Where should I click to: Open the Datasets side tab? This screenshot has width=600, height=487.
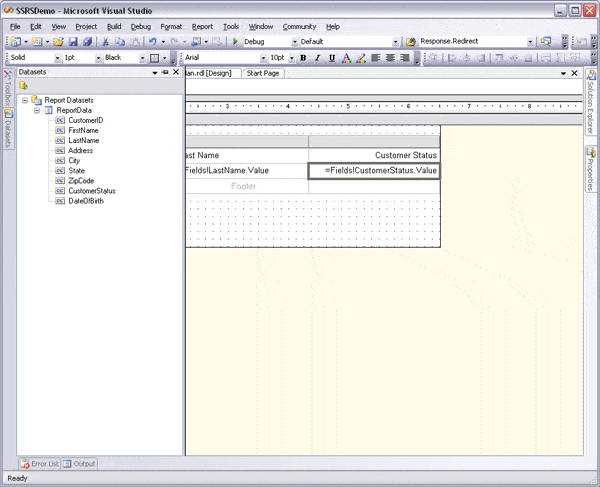pyautogui.click(x=8, y=129)
